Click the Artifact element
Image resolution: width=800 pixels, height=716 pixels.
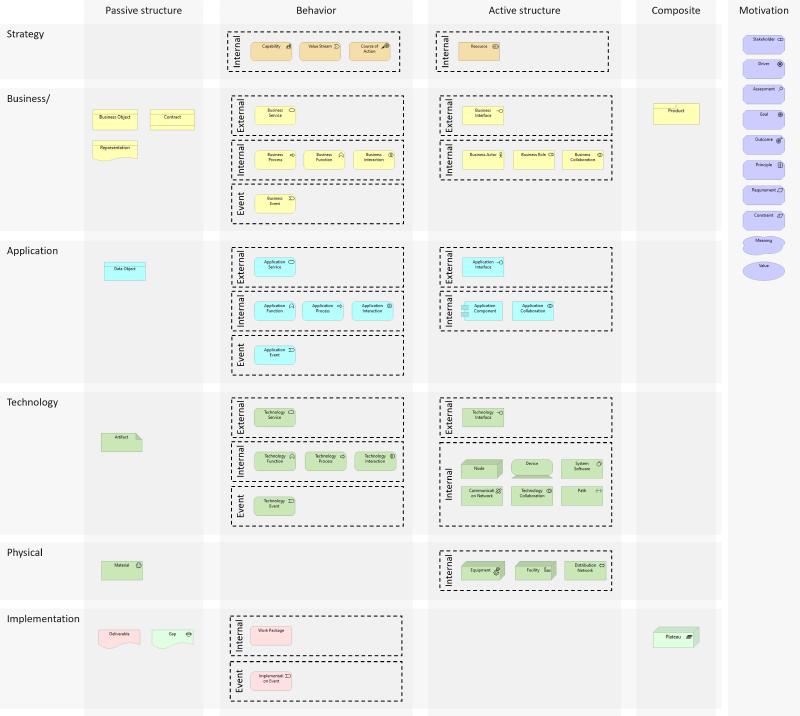122,442
